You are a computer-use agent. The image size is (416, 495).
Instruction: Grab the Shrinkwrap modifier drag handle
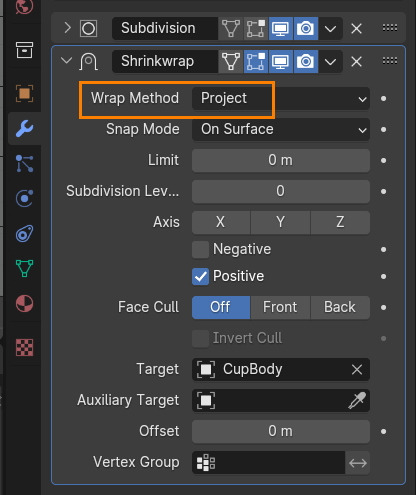tap(389, 60)
